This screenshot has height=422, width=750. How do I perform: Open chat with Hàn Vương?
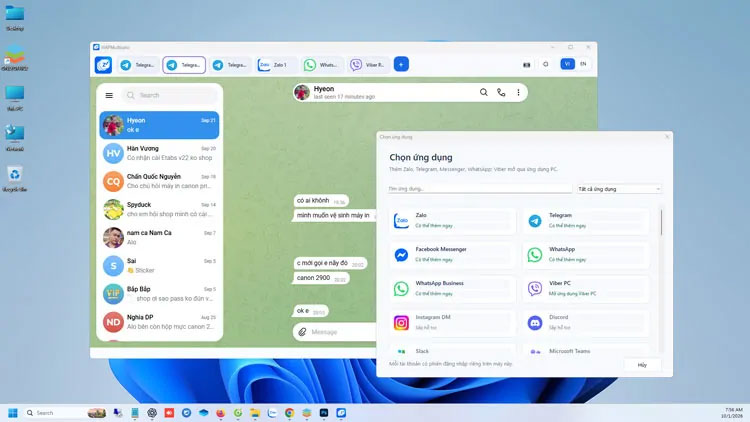click(x=159, y=153)
